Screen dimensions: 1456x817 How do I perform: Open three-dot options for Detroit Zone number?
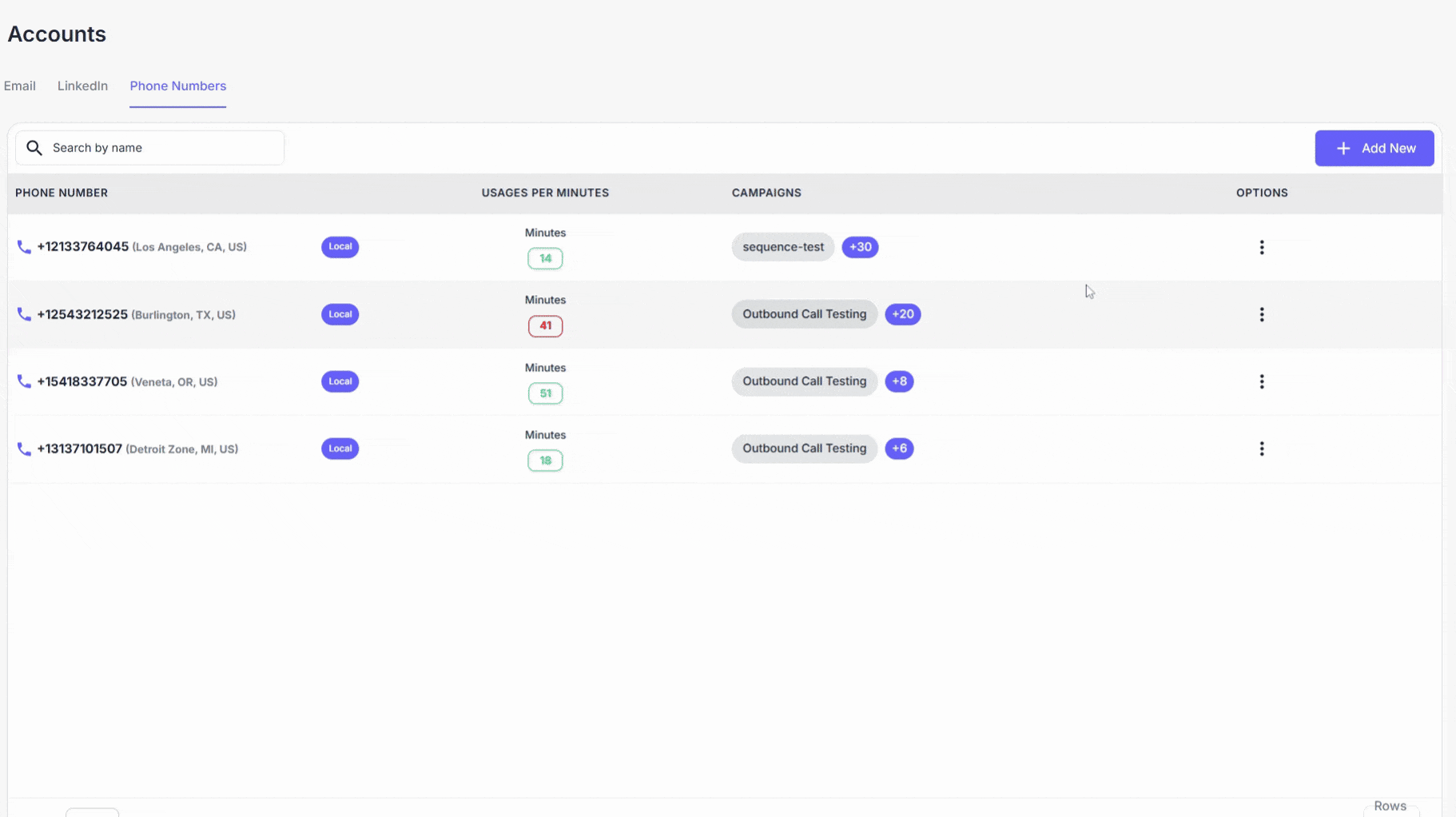(x=1262, y=448)
